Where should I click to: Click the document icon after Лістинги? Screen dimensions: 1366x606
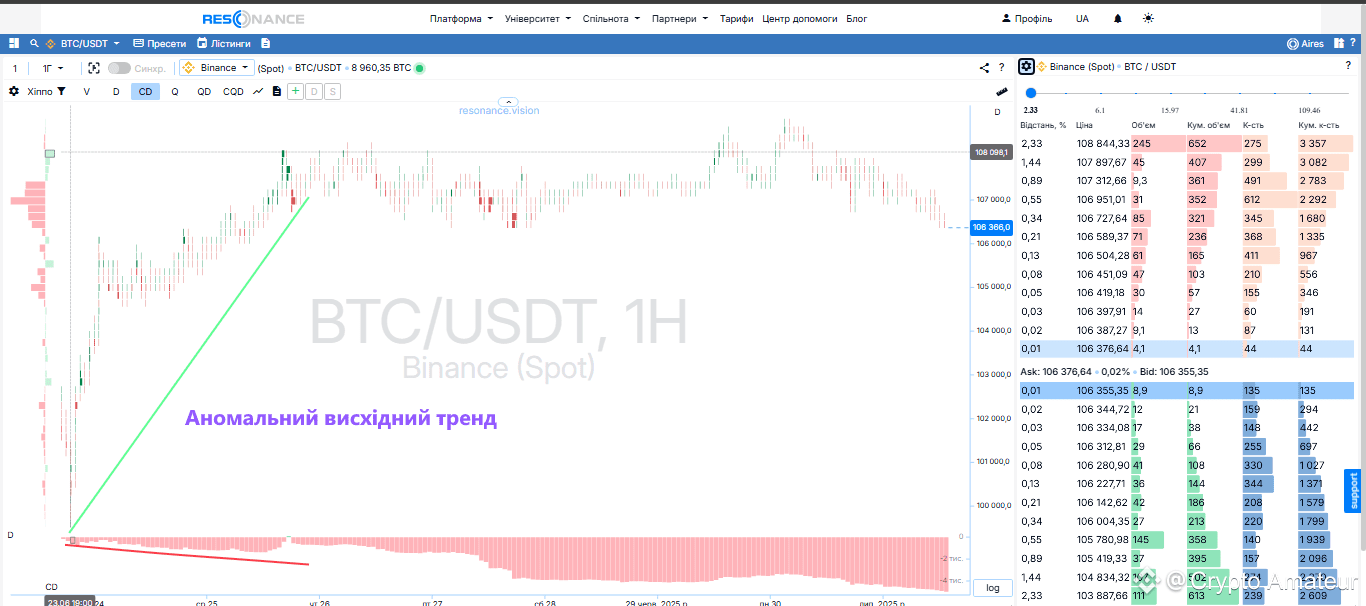tap(265, 44)
